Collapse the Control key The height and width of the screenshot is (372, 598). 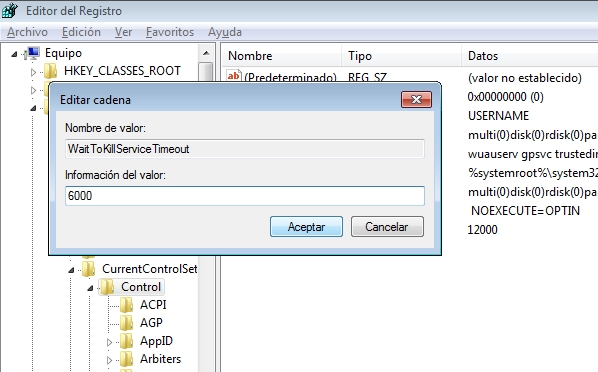90,288
